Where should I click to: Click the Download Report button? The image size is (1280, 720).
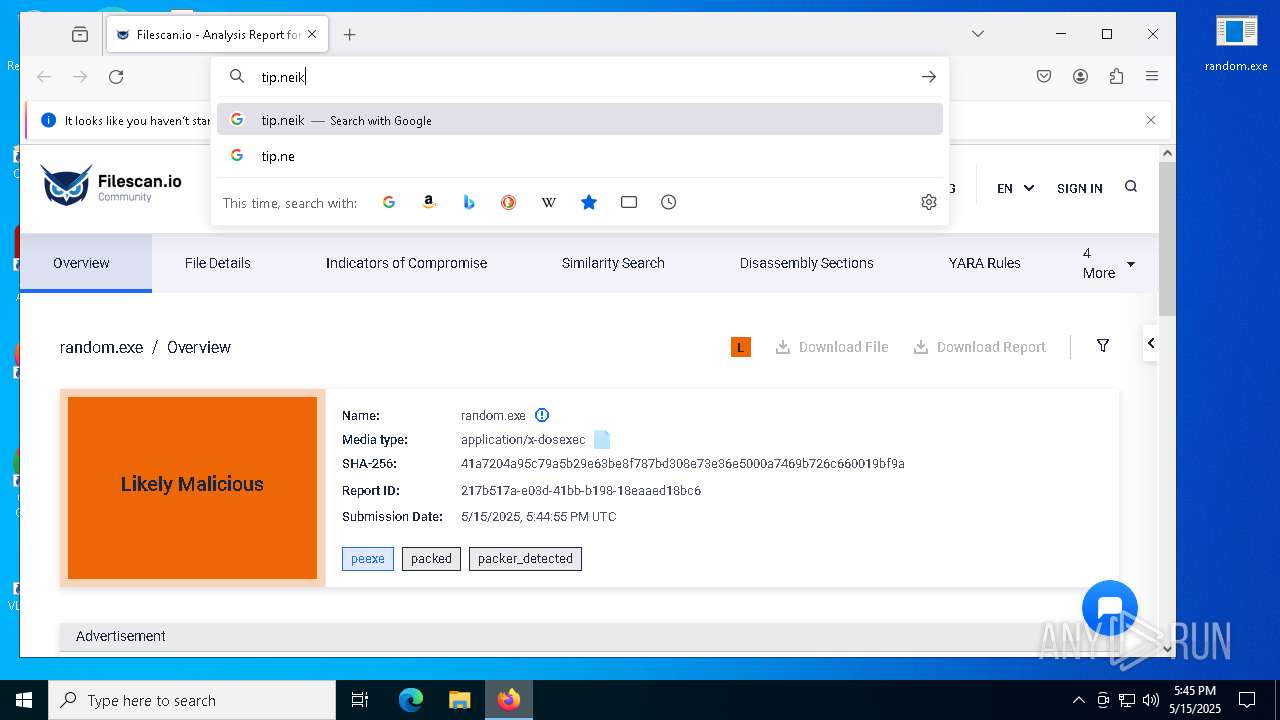[x=980, y=347]
